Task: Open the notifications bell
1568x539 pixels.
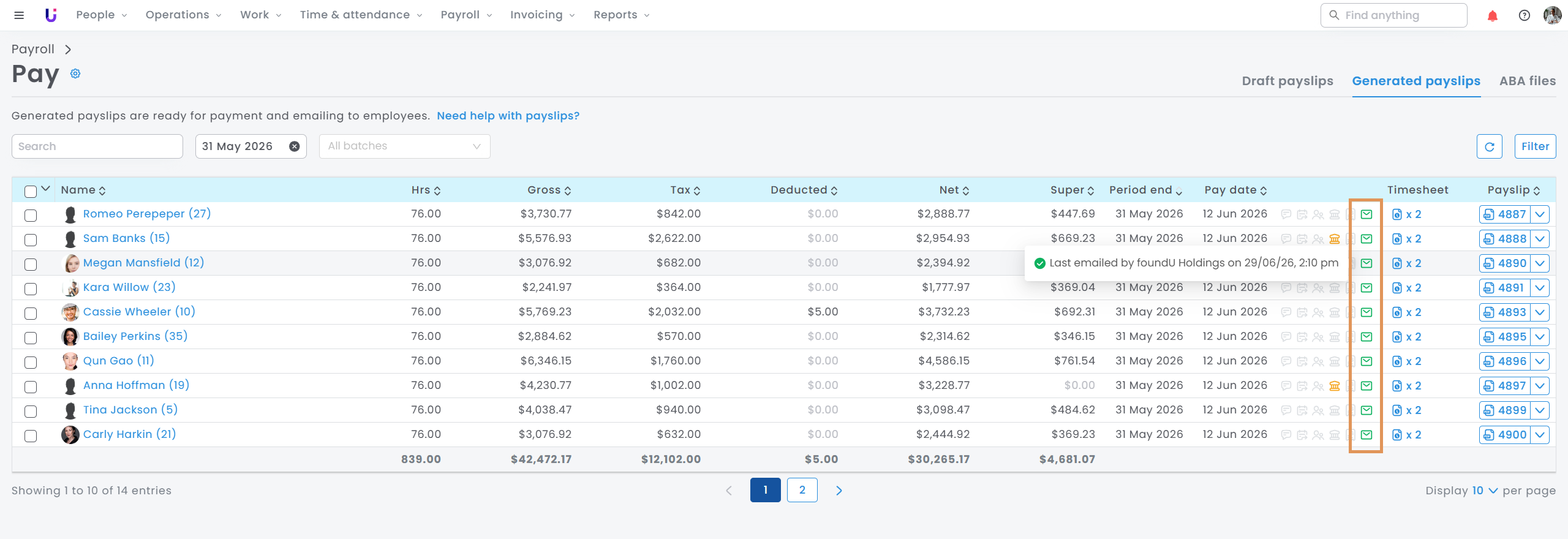Action: pyautogui.click(x=1493, y=16)
